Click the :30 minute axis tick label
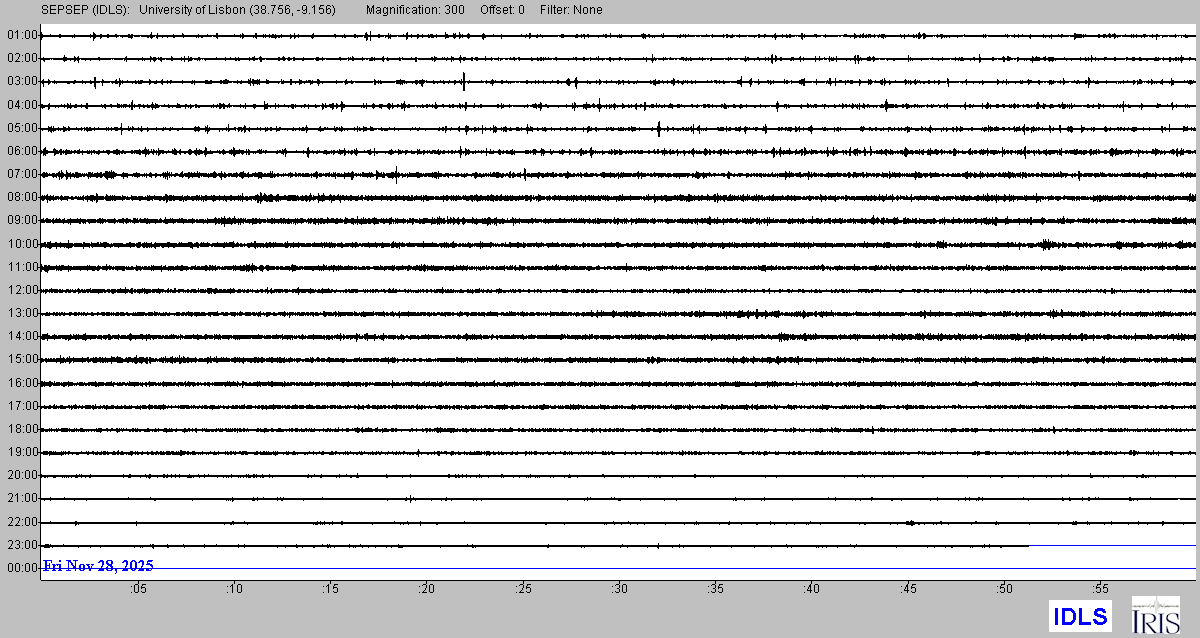 619,589
